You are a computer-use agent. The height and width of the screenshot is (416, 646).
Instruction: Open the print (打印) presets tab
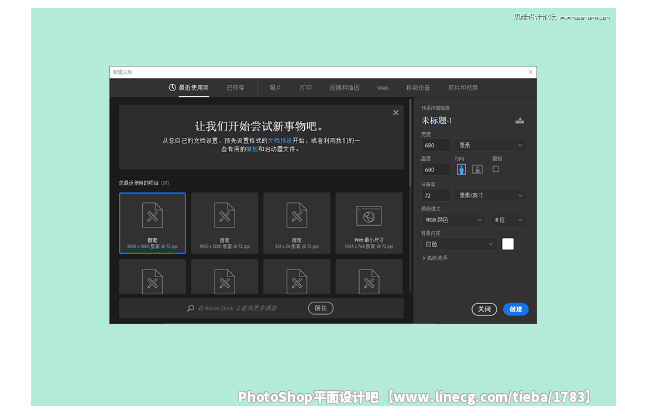click(306, 88)
